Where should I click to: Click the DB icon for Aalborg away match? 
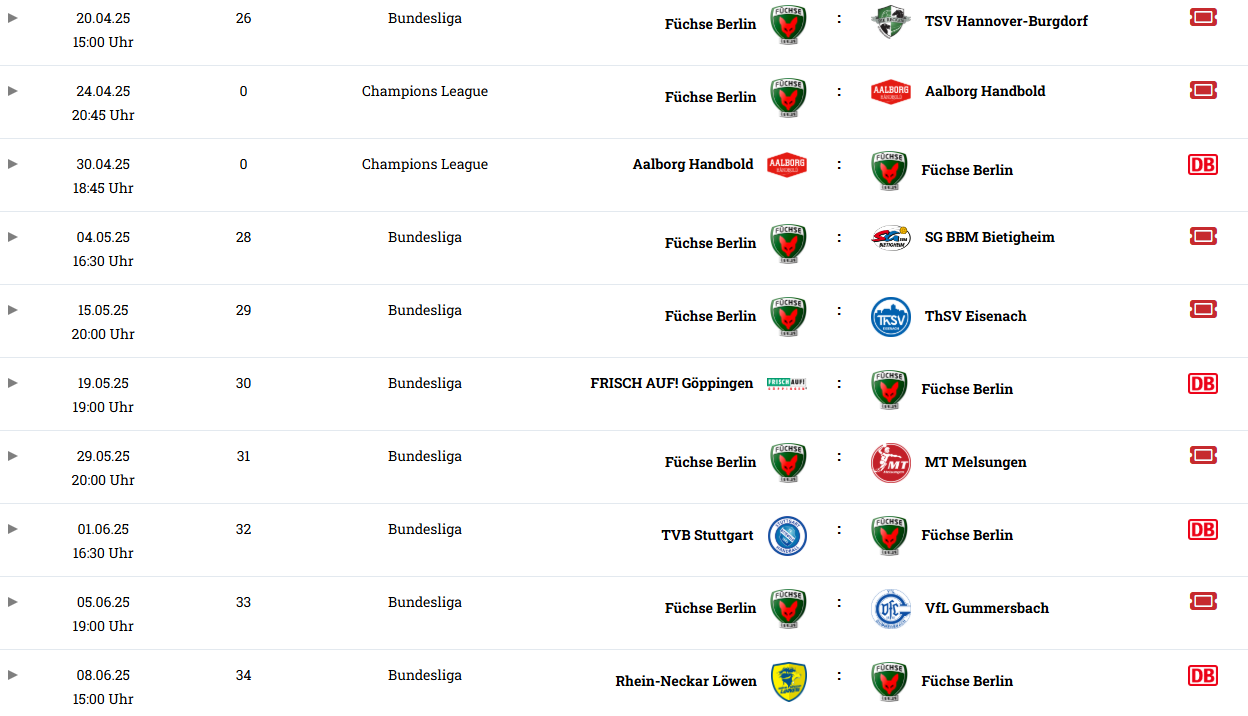click(x=1202, y=164)
